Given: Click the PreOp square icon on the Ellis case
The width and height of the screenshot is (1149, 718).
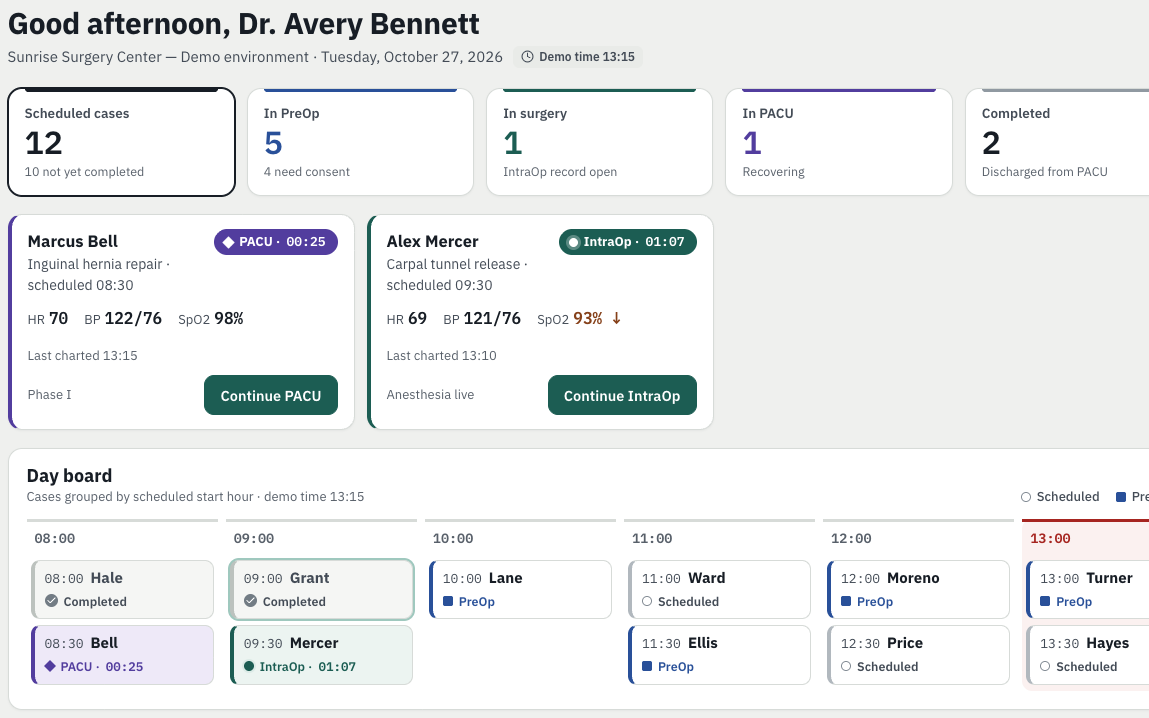Looking at the screenshot, I should click(647, 666).
